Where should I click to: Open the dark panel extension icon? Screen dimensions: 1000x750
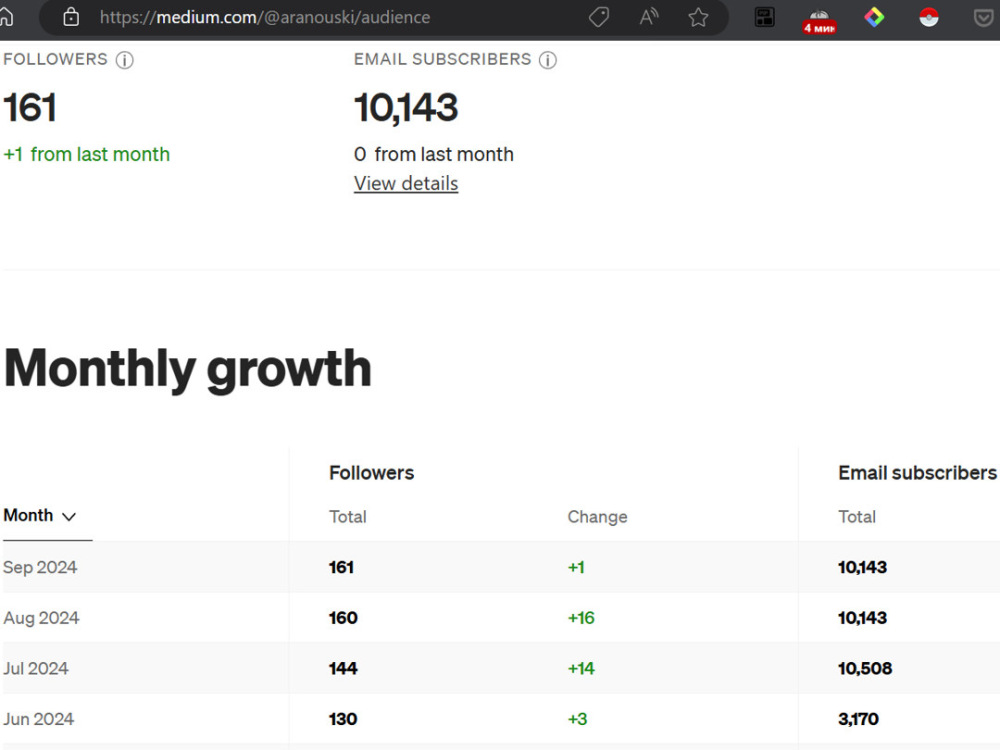point(764,17)
